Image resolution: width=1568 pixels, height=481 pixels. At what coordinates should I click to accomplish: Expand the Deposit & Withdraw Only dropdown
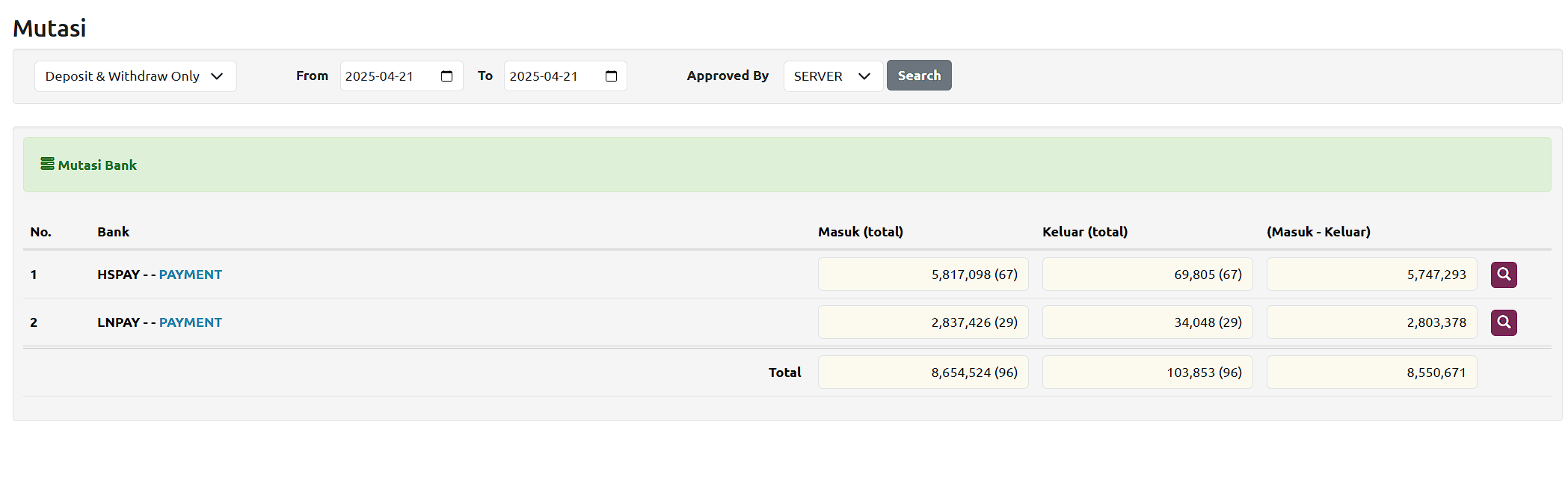click(x=135, y=76)
